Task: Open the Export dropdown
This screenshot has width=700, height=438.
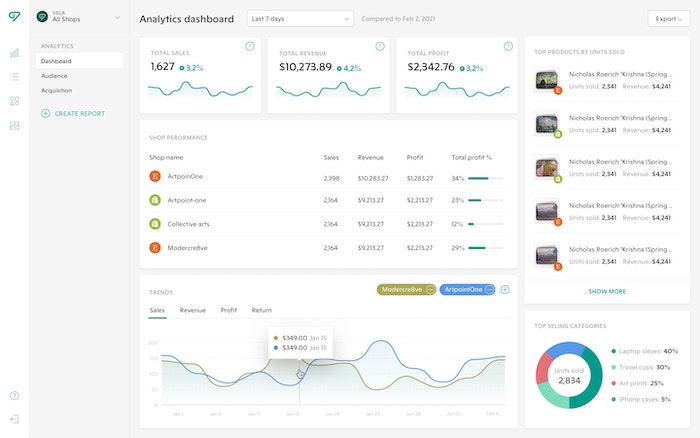Action: (x=668, y=19)
